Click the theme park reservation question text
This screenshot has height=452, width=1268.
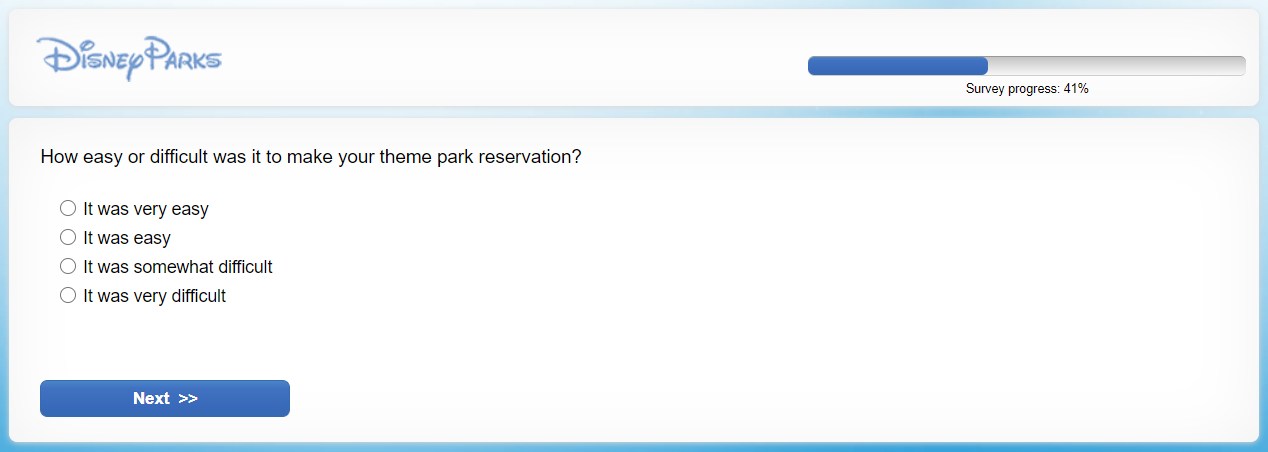tap(311, 157)
